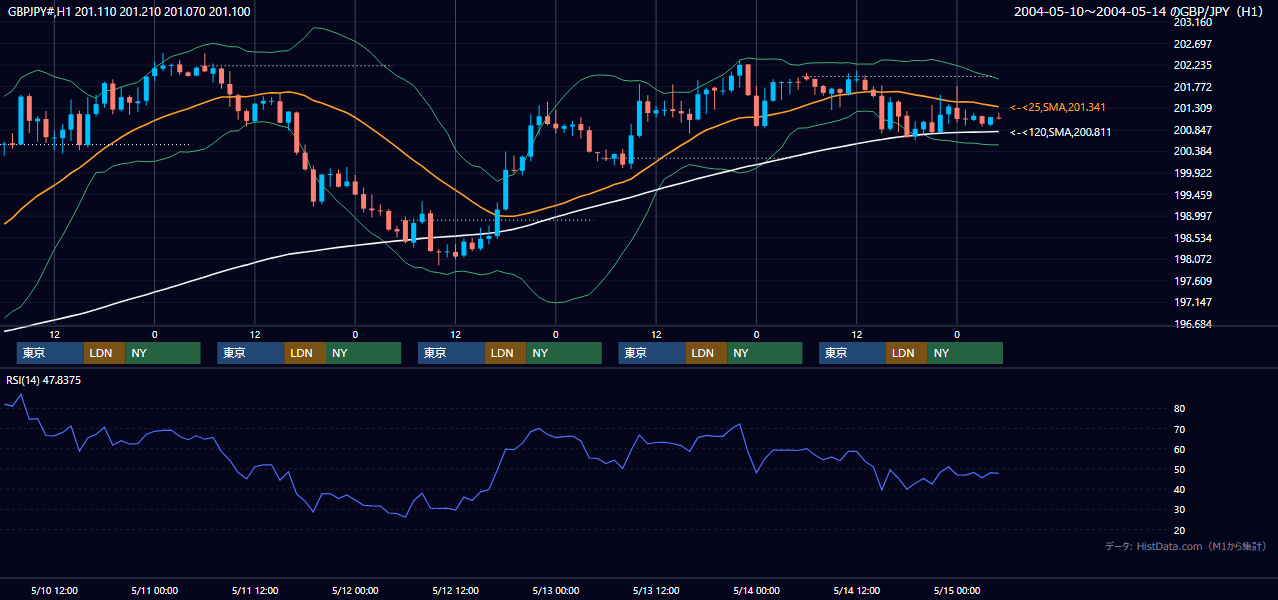Click the 5/11 12:00 time axis label
Image resolution: width=1278 pixels, height=600 pixels.
click(x=255, y=590)
